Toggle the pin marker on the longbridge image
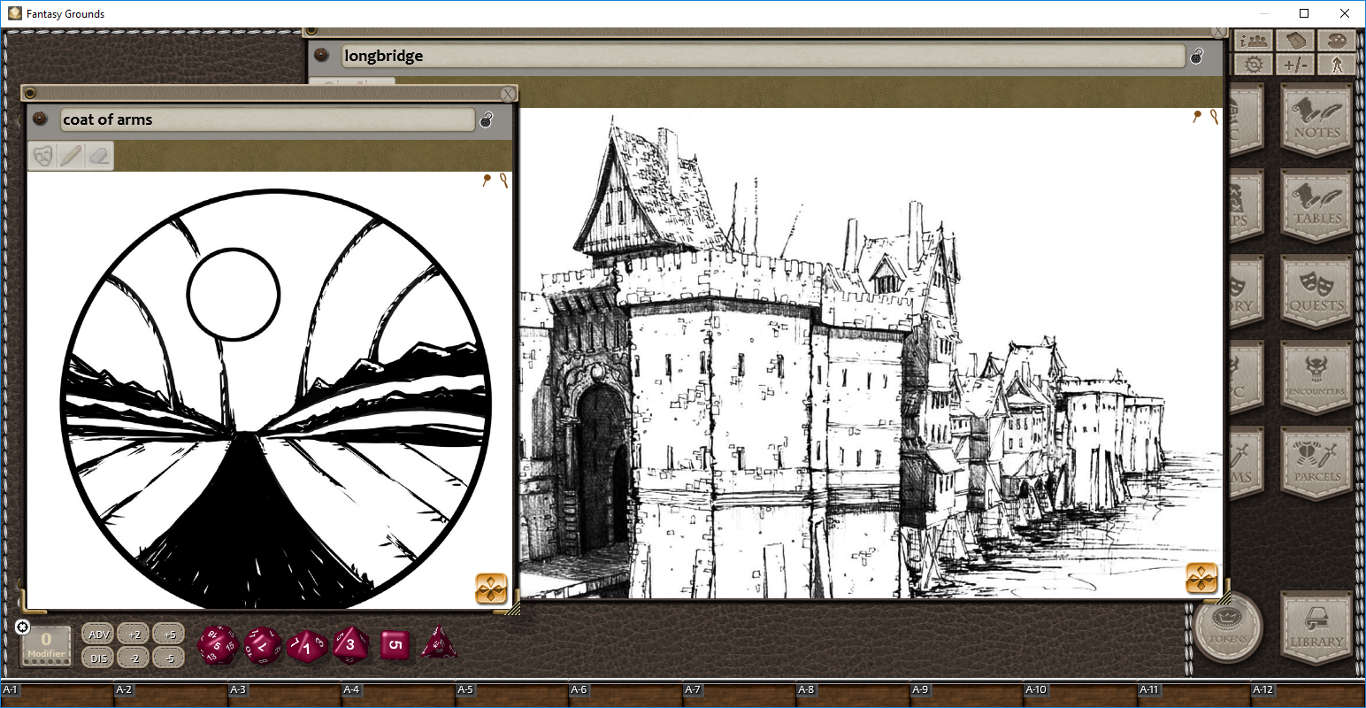The width and height of the screenshot is (1366, 708). coord(1196,117)
